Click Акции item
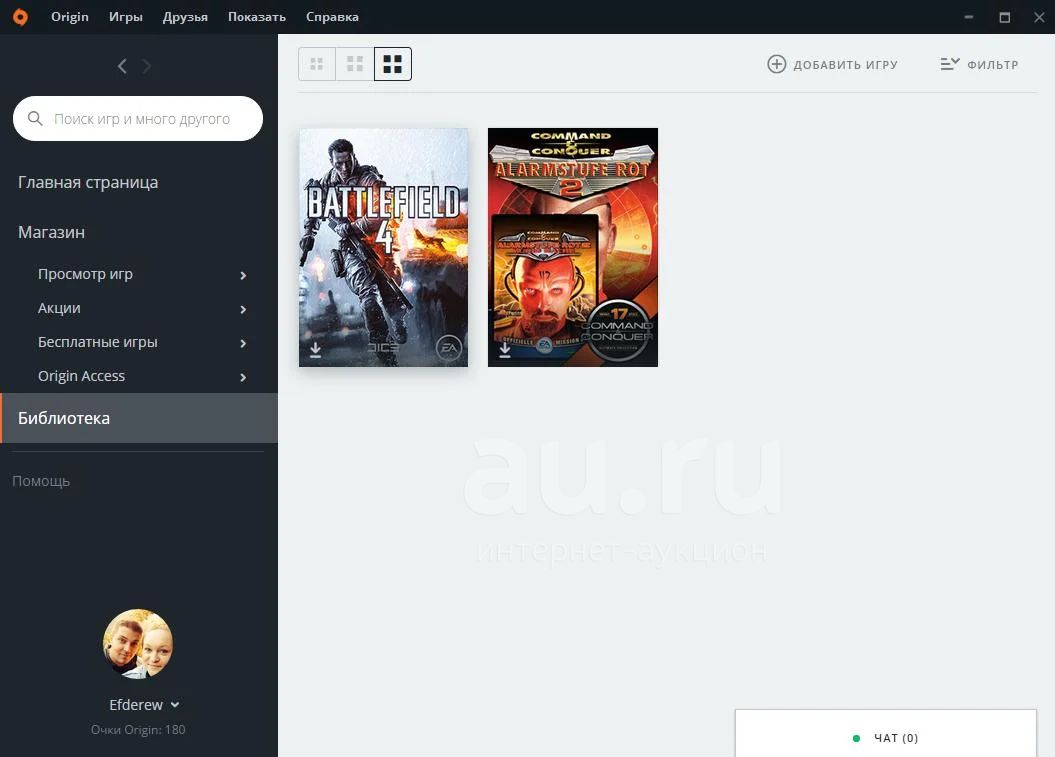This screenshot has height=757, width=1055. click(59, 308)
